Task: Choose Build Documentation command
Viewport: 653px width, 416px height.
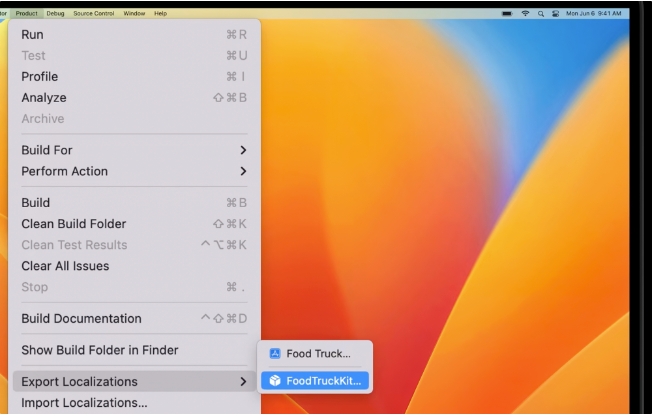Action: [x=81, y=319]
